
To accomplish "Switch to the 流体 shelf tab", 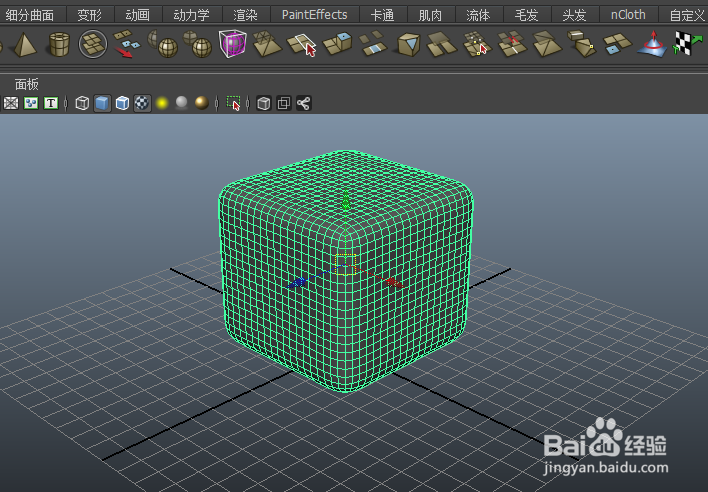I will click(478, 15).
